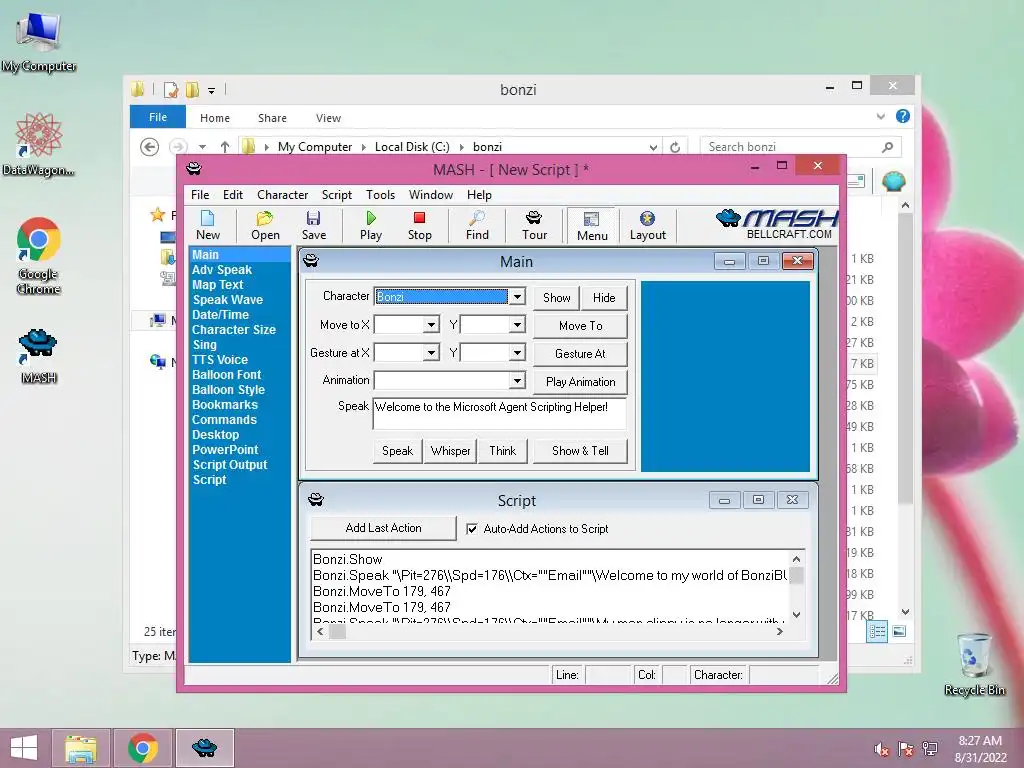Select Balloon Style panel entry

228,390
